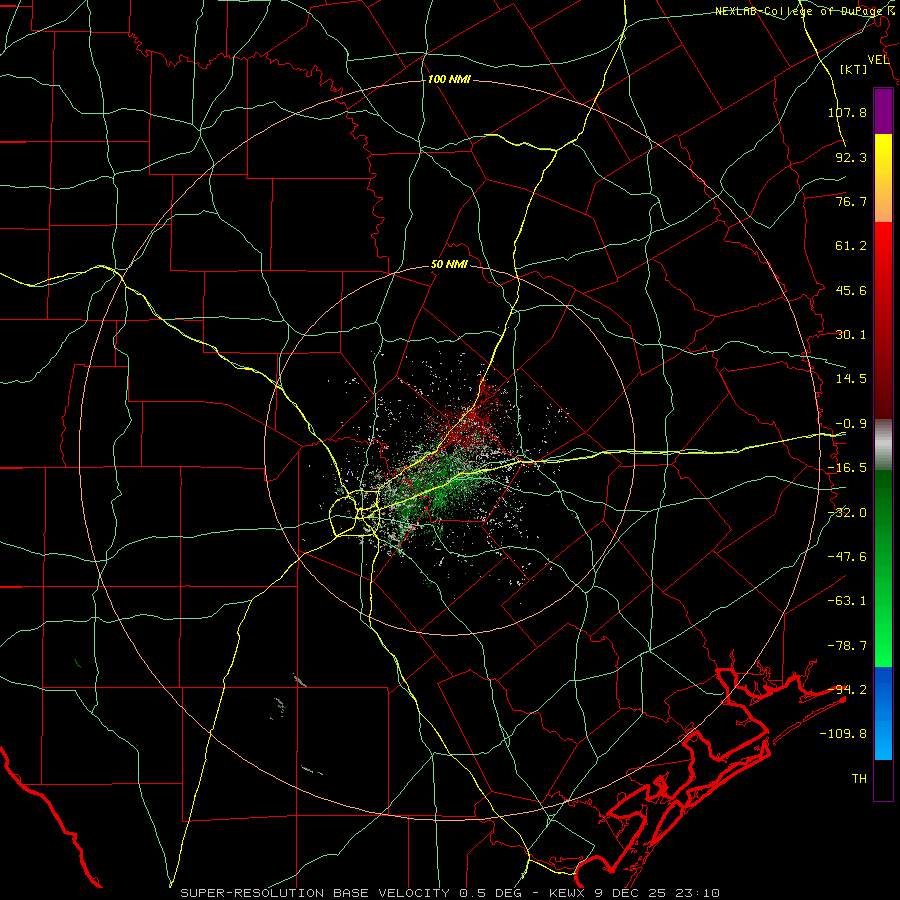900x900 pixels.
Task: Click the 61.2 velocity scale value
Action: [x=851, y=246]
